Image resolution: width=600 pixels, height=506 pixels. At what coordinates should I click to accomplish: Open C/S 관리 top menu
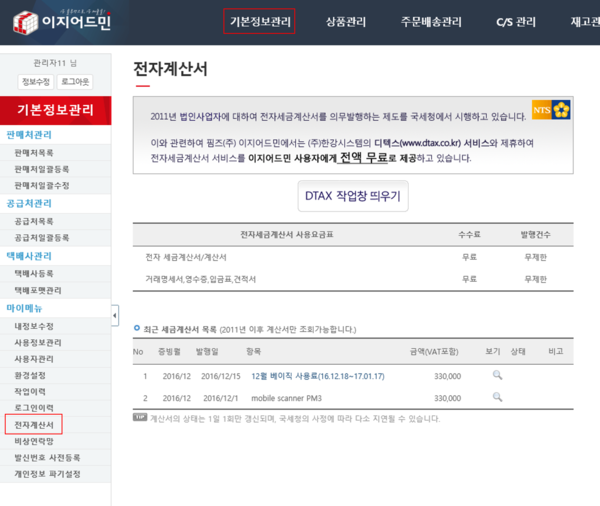tap(516, 22)
